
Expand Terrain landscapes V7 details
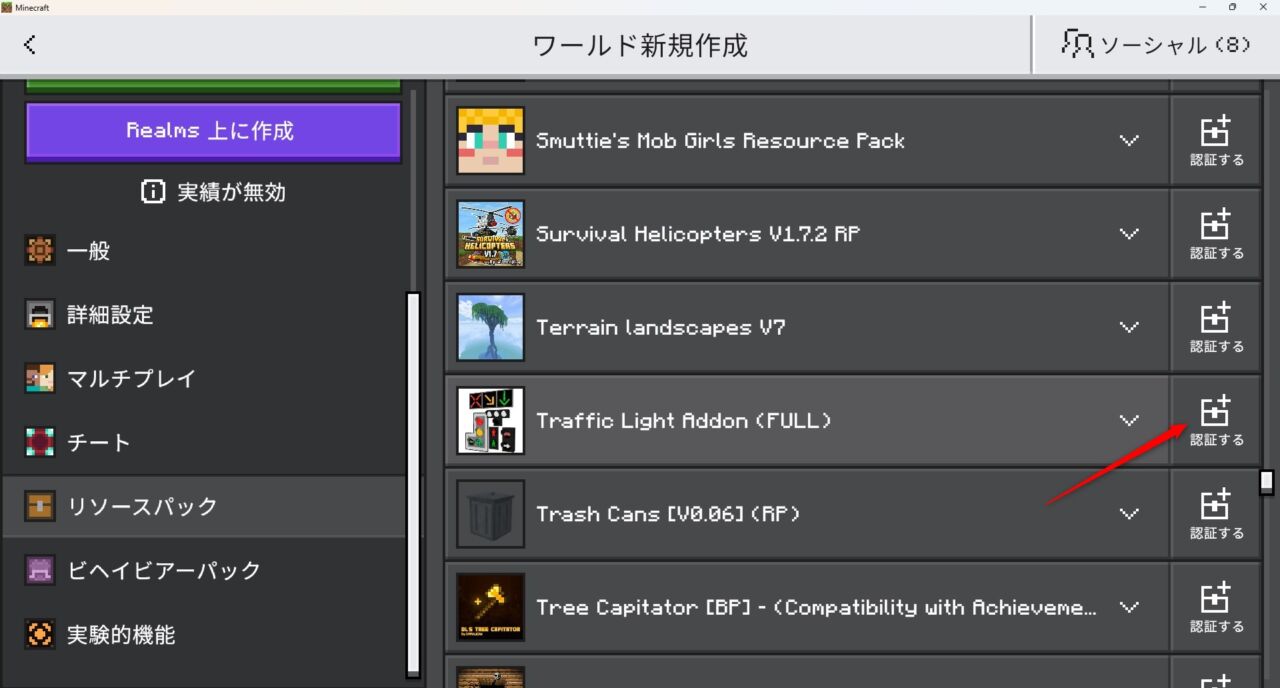pos(1129,327)
